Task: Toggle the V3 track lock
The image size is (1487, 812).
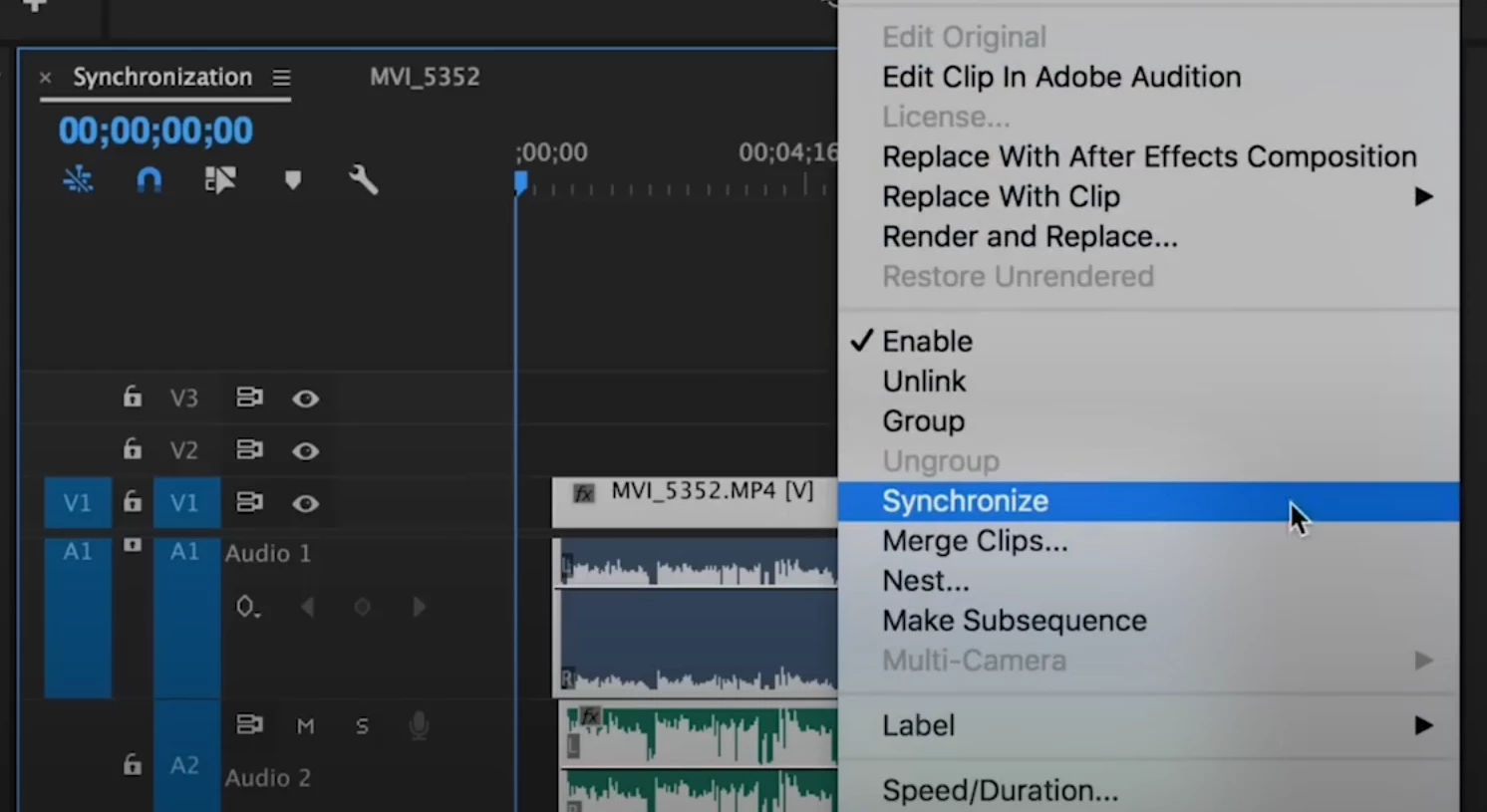Action: pyautogui.click(x=132, y=397)
